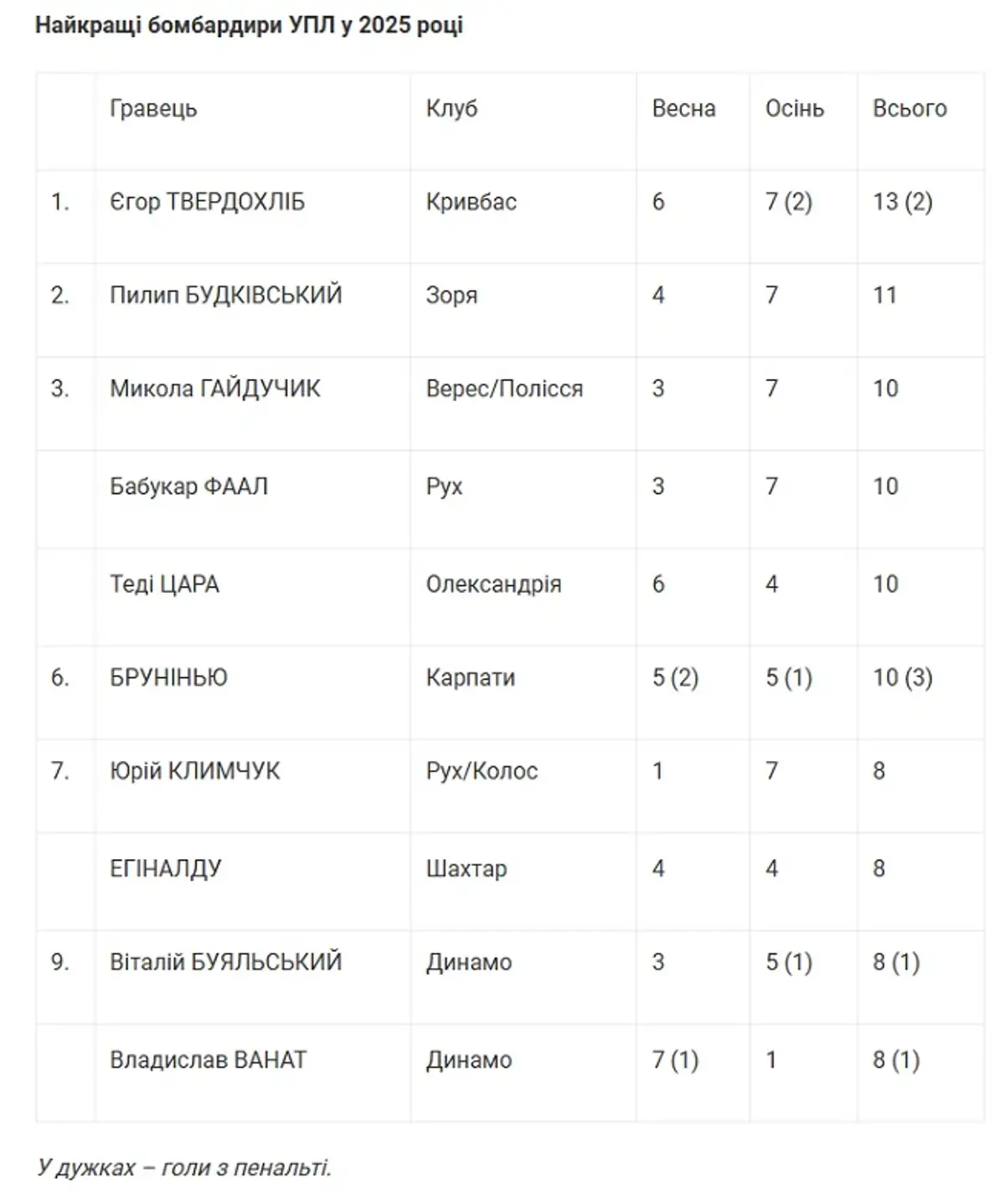Image resolution: width=1005 pixels, height=1204 pixels.
Task: Click the "Гравець" column header
Action: [x=153, y=109]
